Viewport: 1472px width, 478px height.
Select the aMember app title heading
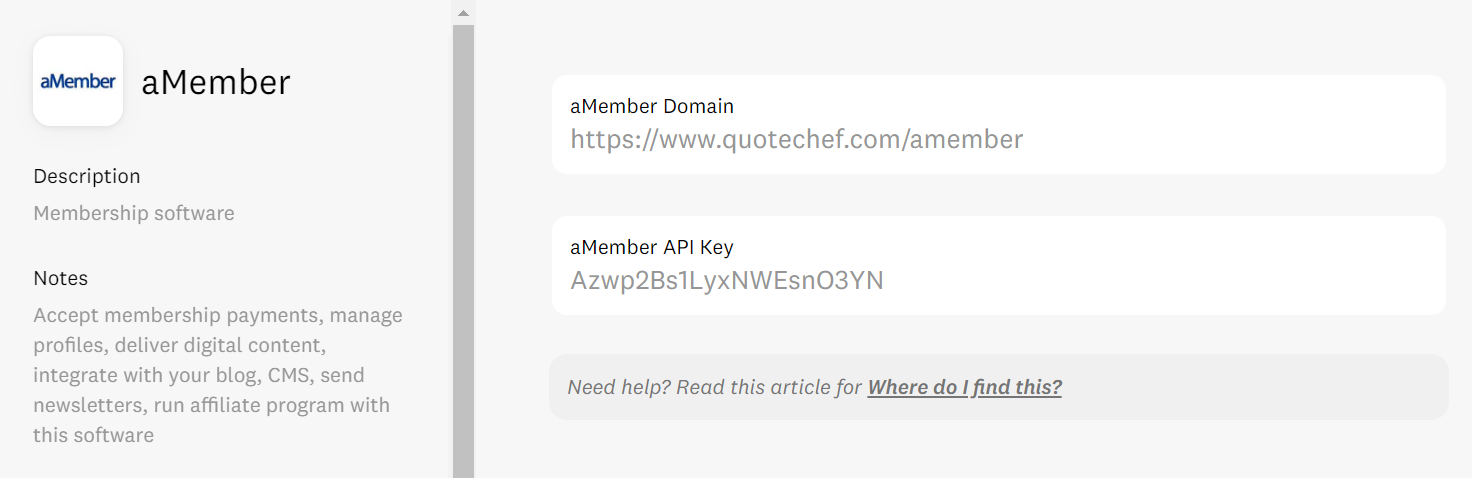pyautogui.click(x=216, y=82)
